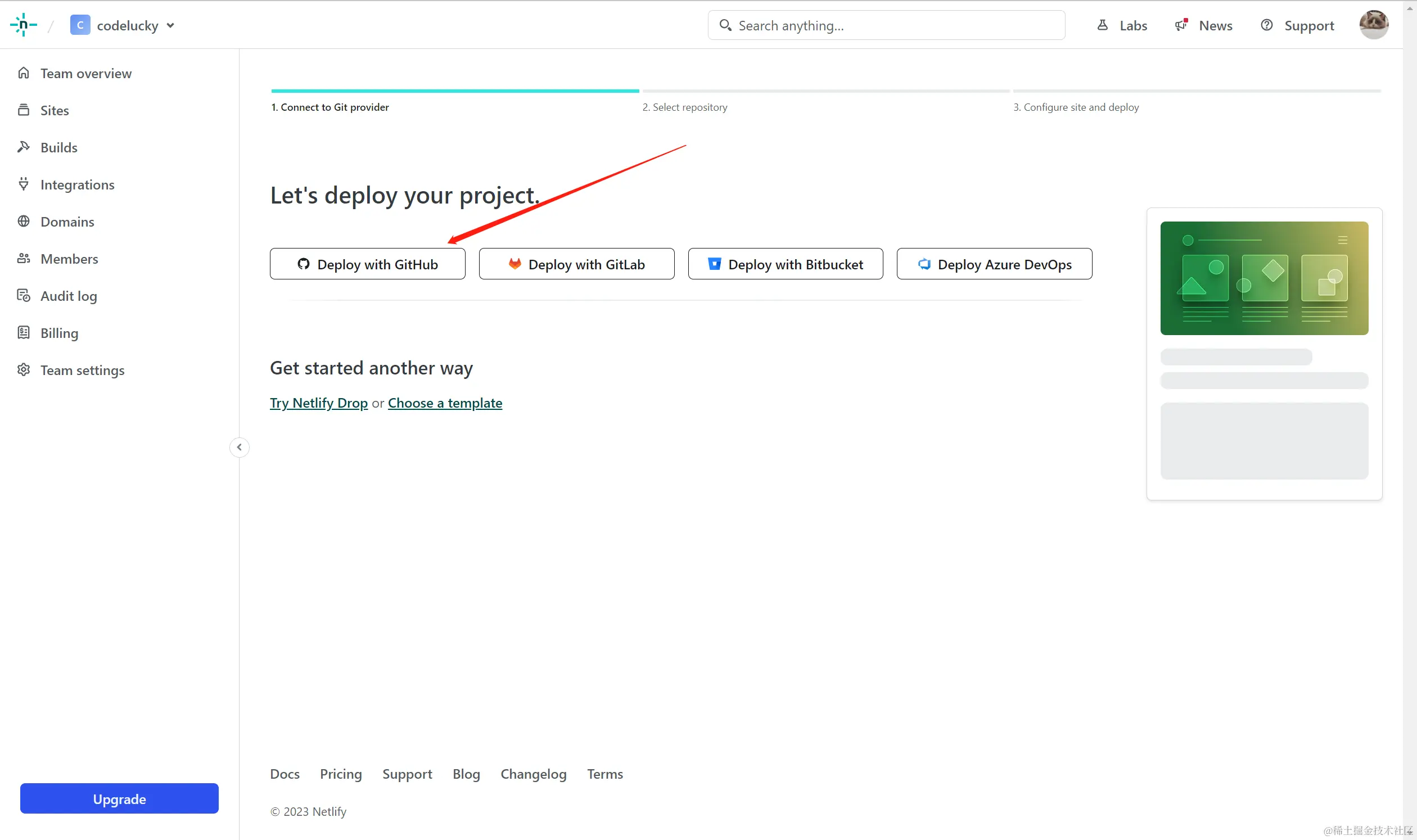Screen dimensions: 1417x840
Task: Click the Integrations plug icon
Action: click(x=23, y=184)
